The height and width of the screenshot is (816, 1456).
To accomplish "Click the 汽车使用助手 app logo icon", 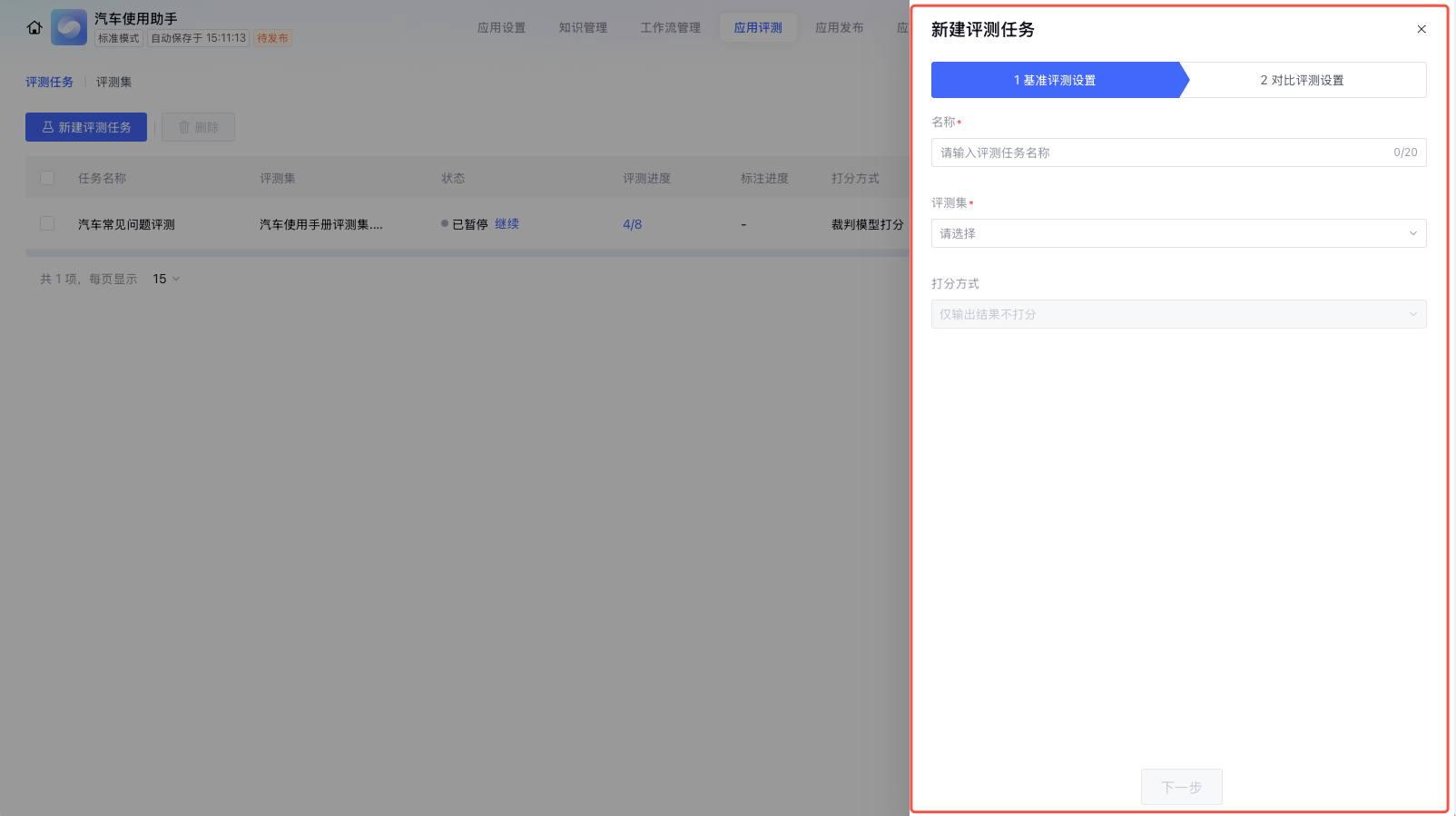I will tap(69, 27).
